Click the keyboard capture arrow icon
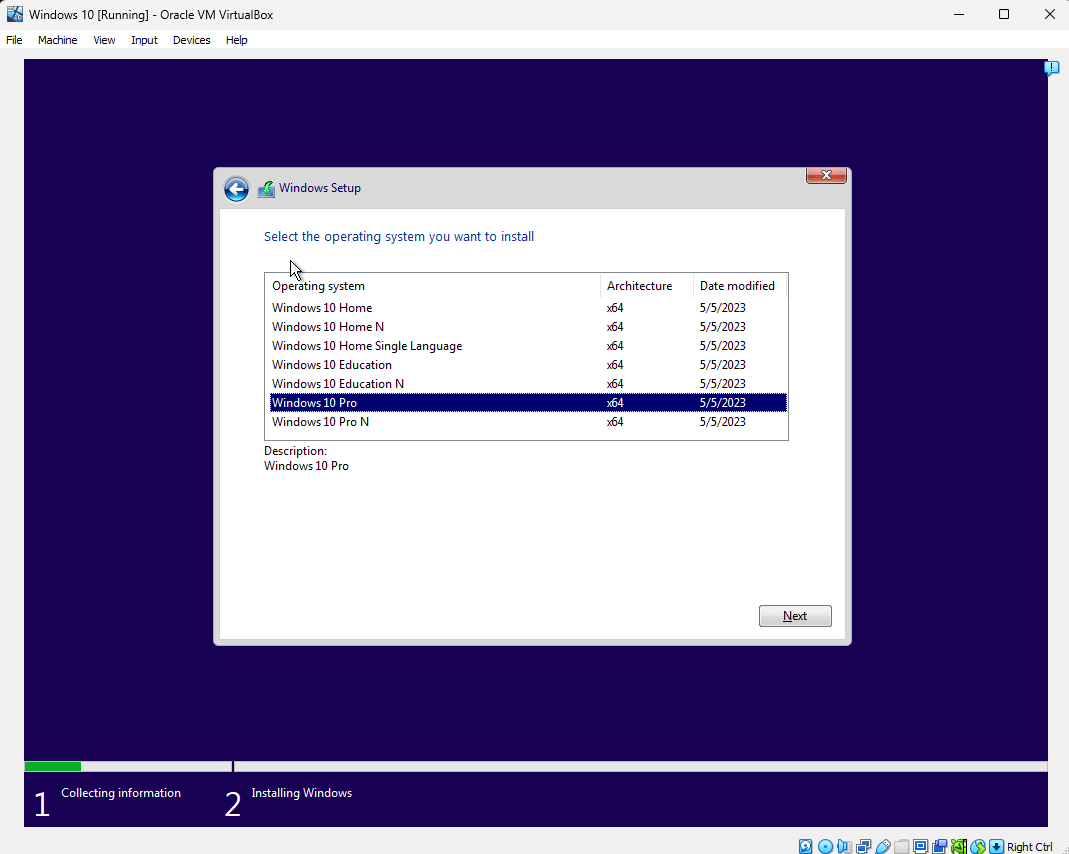Viewport: 1069px width, 854px height. point(996,847)
